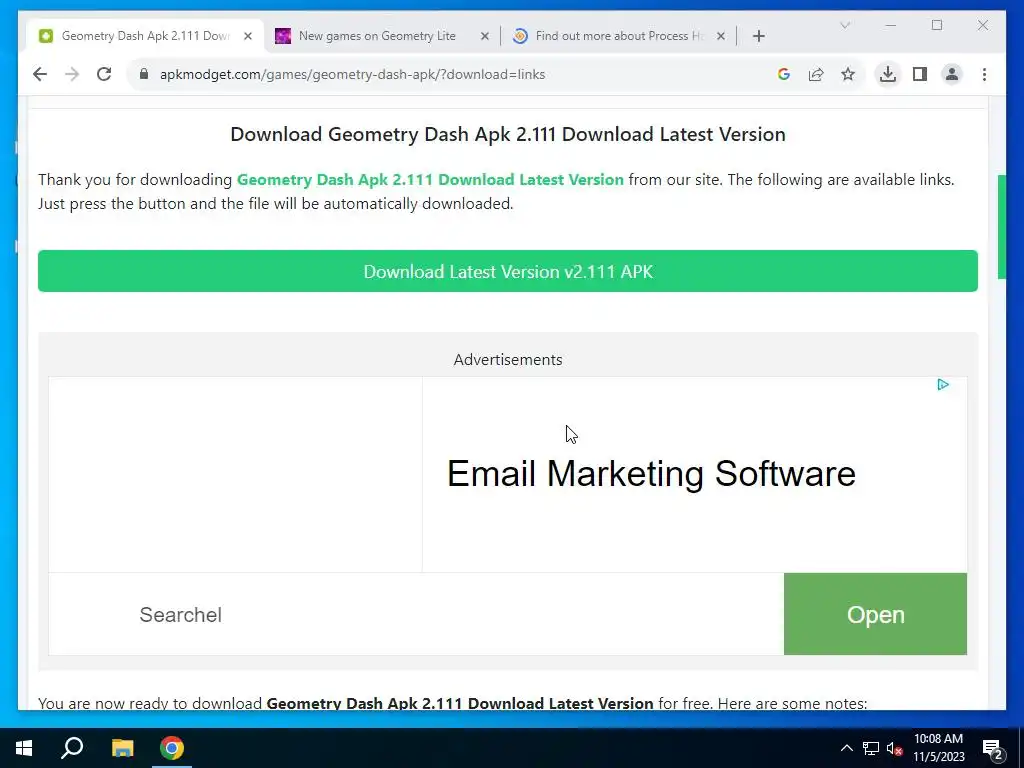Image resolution: width=1024 pixels, height=768 pixels.
Task: Click the green Open ad button
Action: tap(875, 614)
